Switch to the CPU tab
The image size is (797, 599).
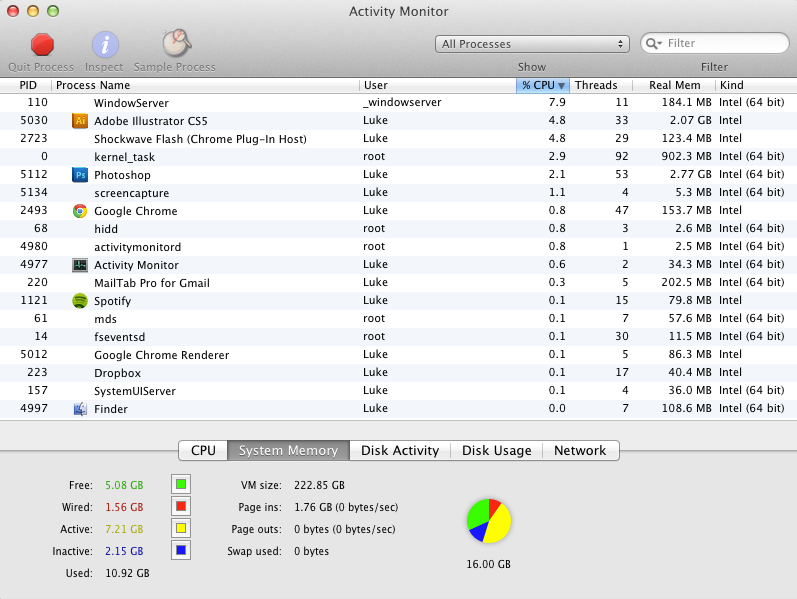click(203, 451)
